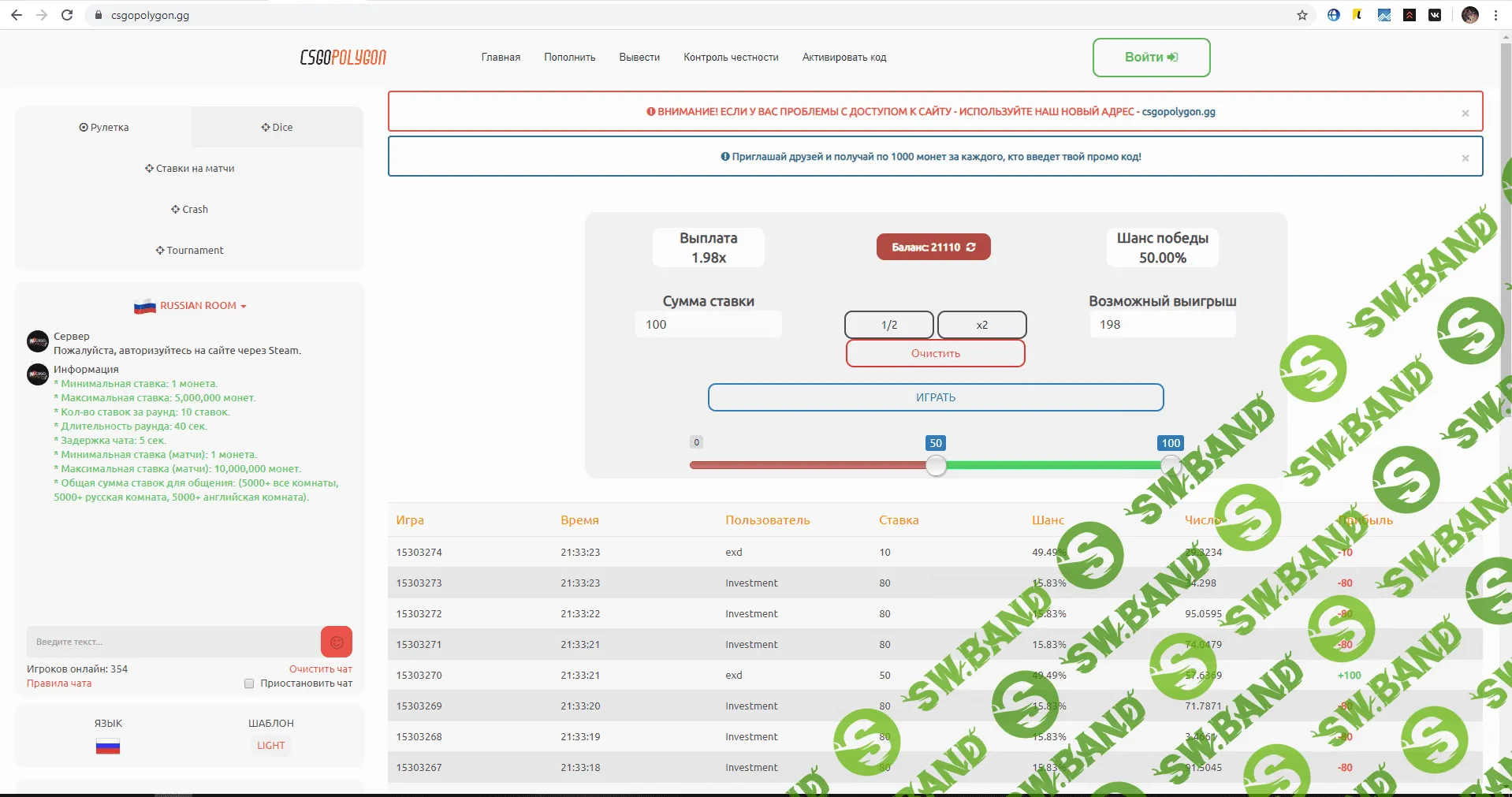Open the VK browser extension icon

[1435, 15]
